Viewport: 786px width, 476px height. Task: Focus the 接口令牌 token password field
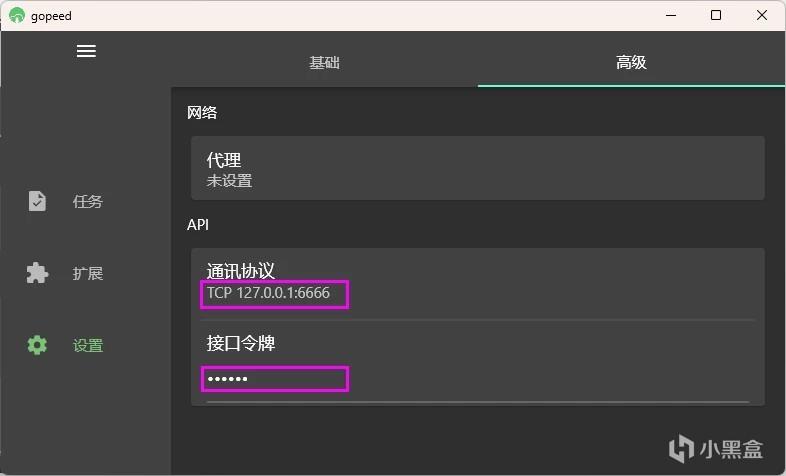tap(276, 379)
